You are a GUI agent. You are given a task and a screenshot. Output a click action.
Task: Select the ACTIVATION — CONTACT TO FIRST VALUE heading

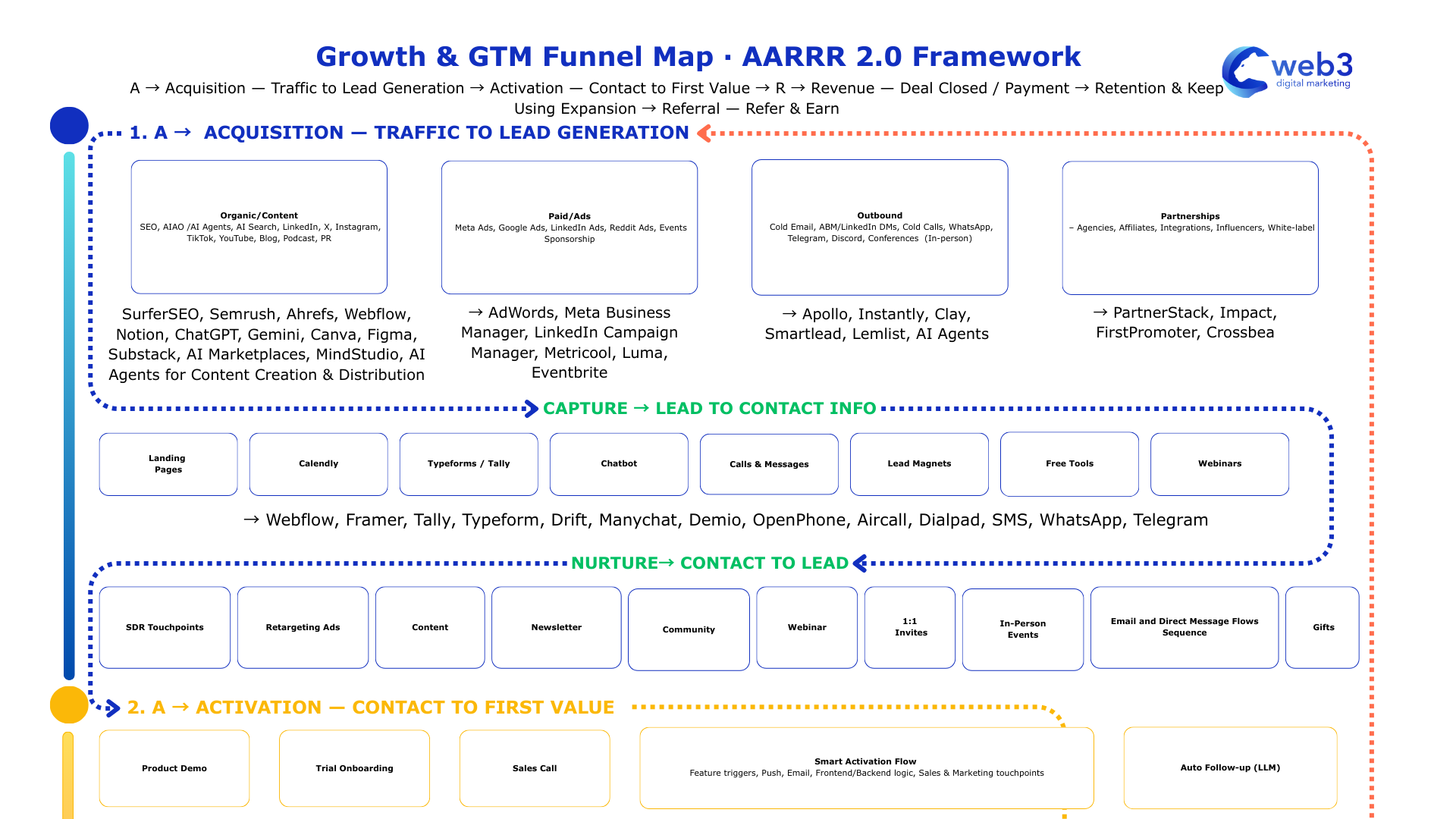click(372, 707)
